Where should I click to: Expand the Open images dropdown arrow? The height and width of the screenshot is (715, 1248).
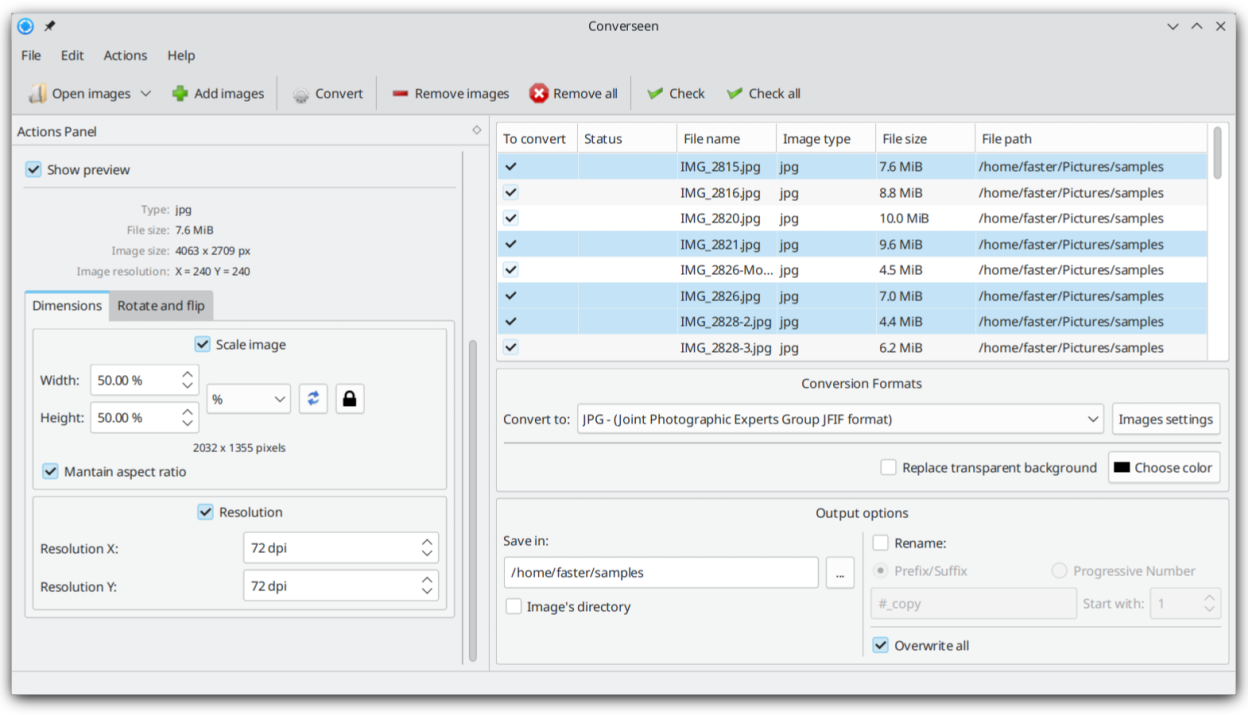pyautogui.click(x=146, y=94)
